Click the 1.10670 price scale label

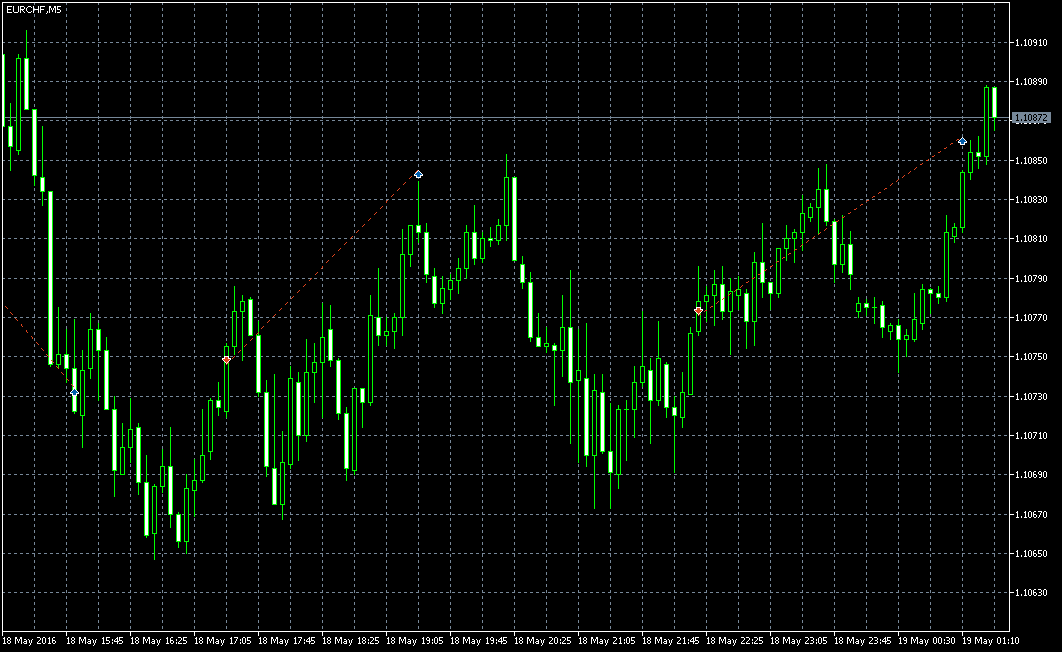tap(1031, 515)
